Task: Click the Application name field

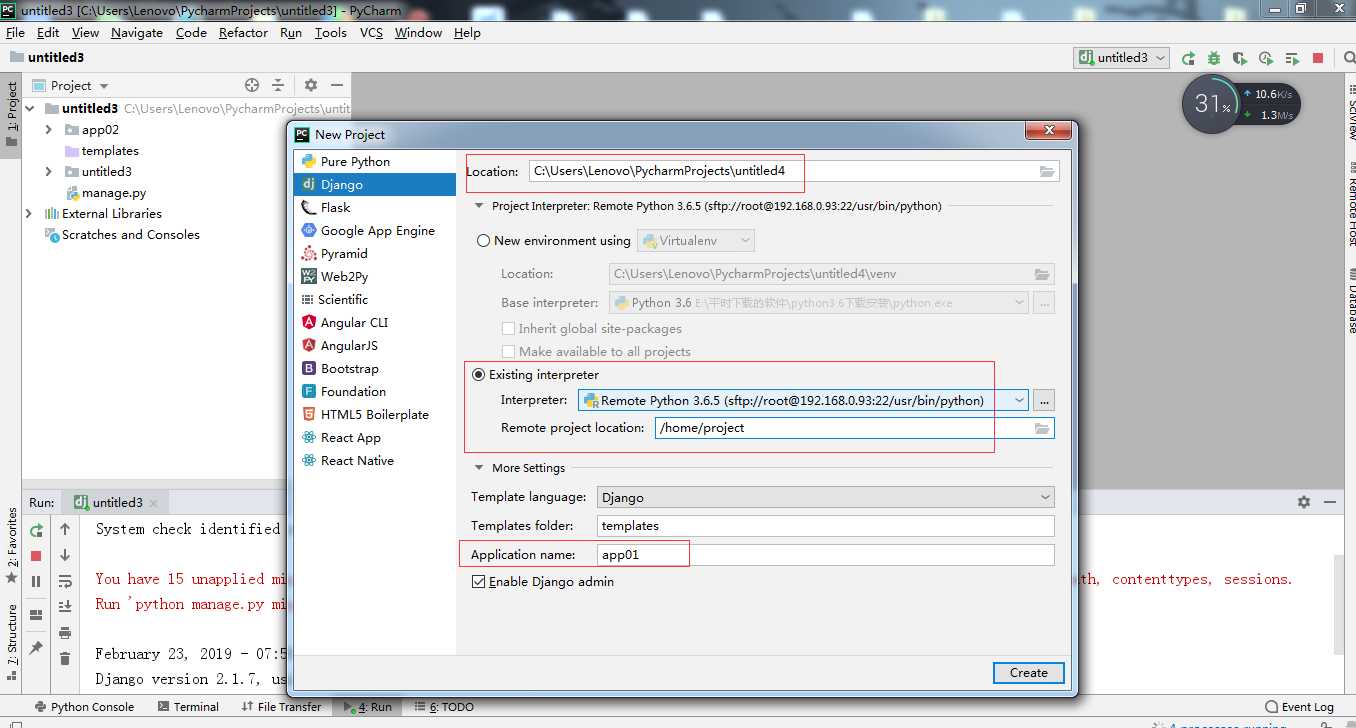Action: pos(826,554)
